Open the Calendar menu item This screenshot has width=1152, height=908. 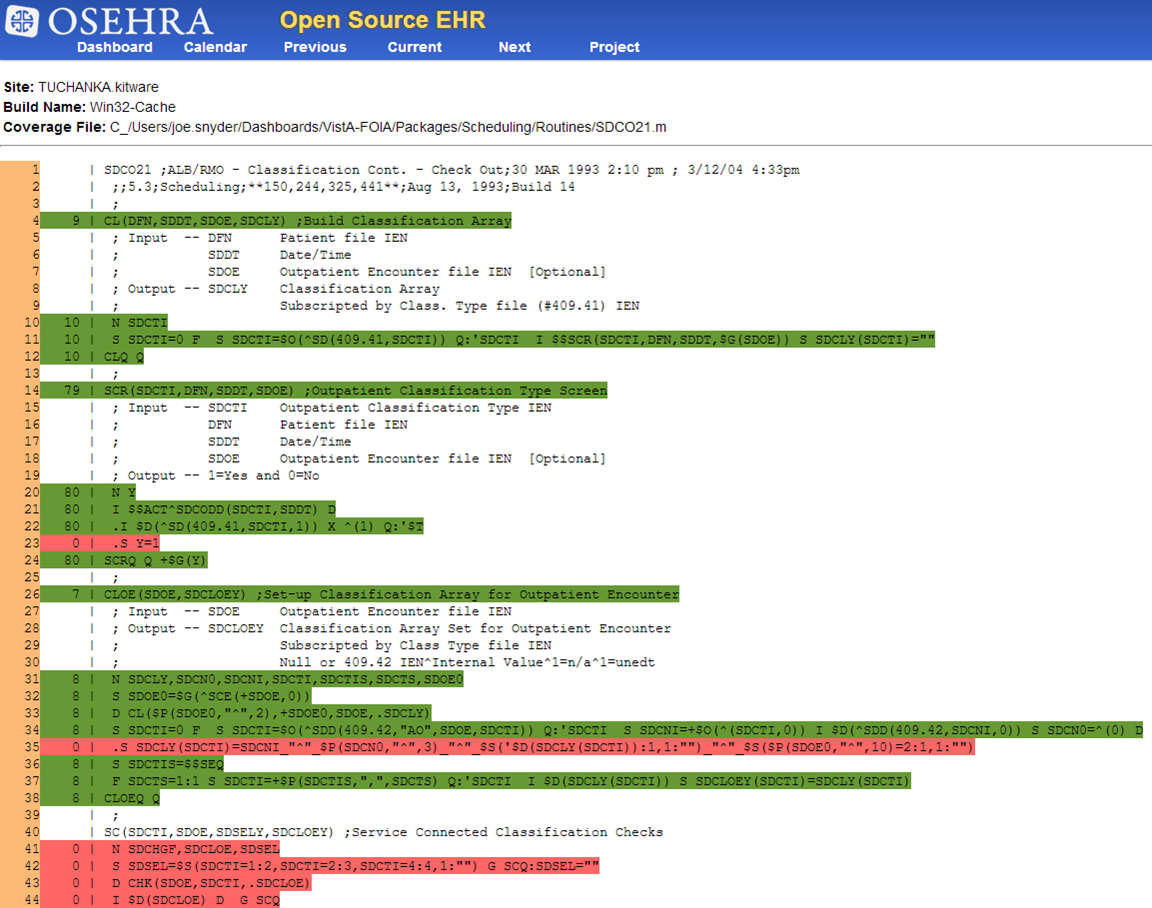215,47
